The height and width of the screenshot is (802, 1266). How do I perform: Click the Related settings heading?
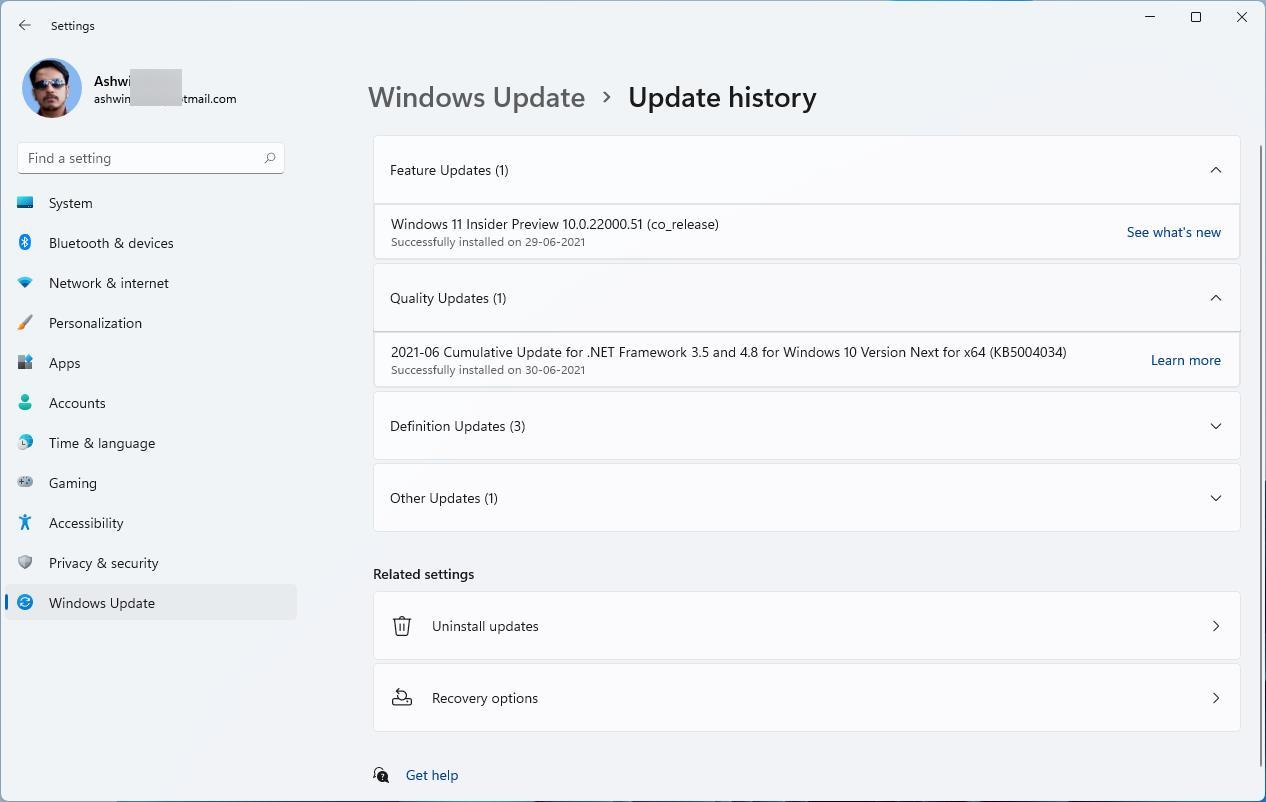click(x=424, y=574)
